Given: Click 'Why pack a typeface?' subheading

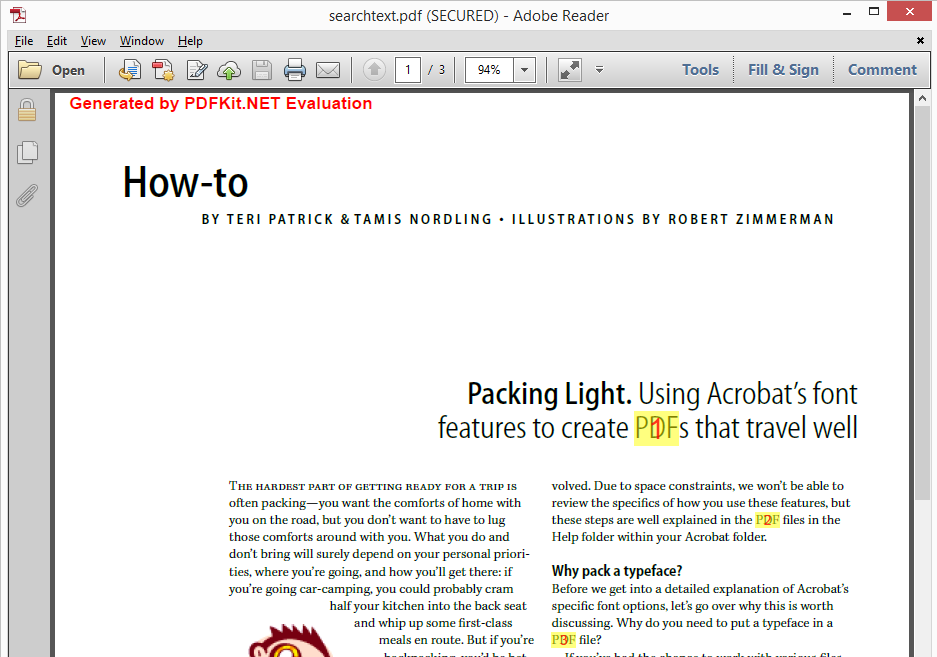Looking at the screenshot, I should tap(617, 571).
